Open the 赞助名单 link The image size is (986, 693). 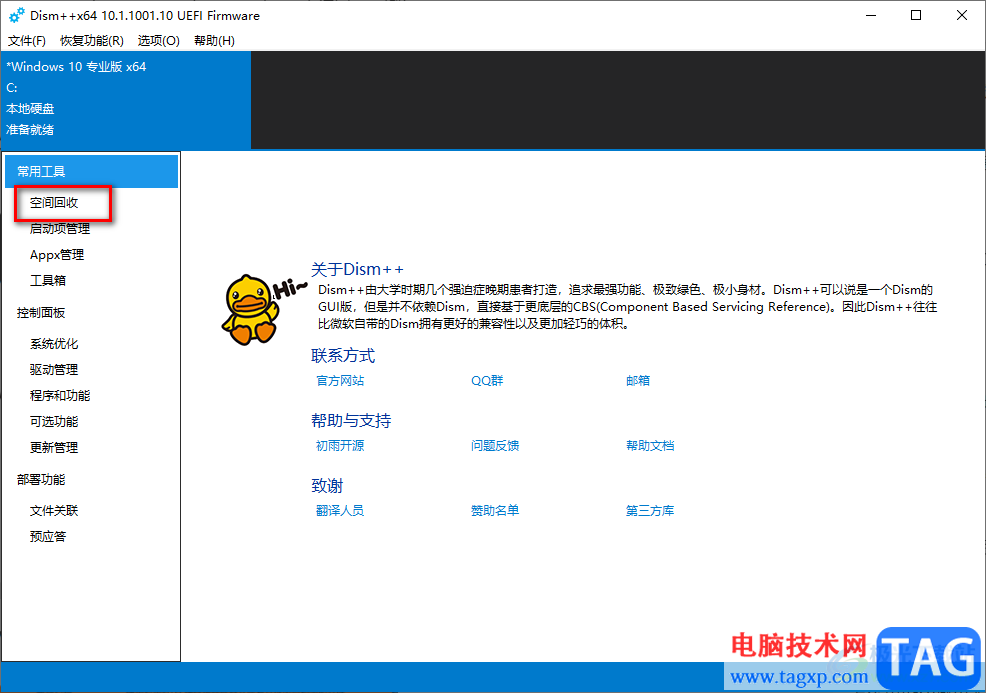tap(495, 511)
